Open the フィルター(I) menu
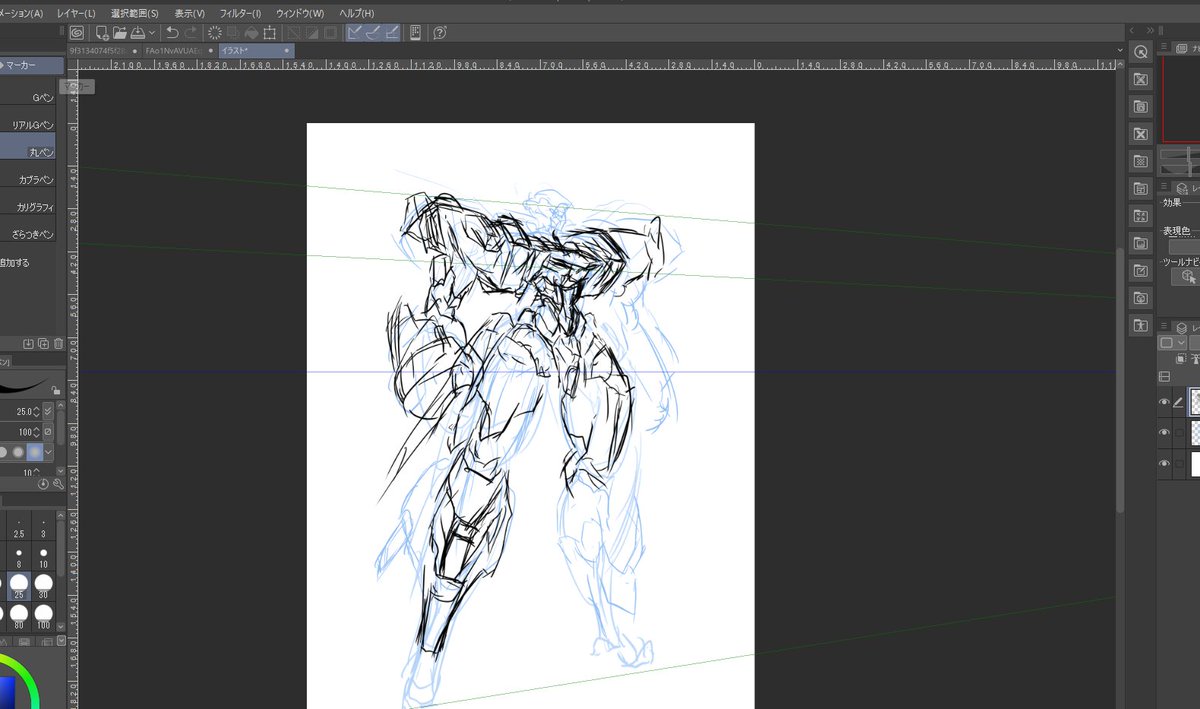Viewport: 1200px width, 709px height. click(240, 14)
